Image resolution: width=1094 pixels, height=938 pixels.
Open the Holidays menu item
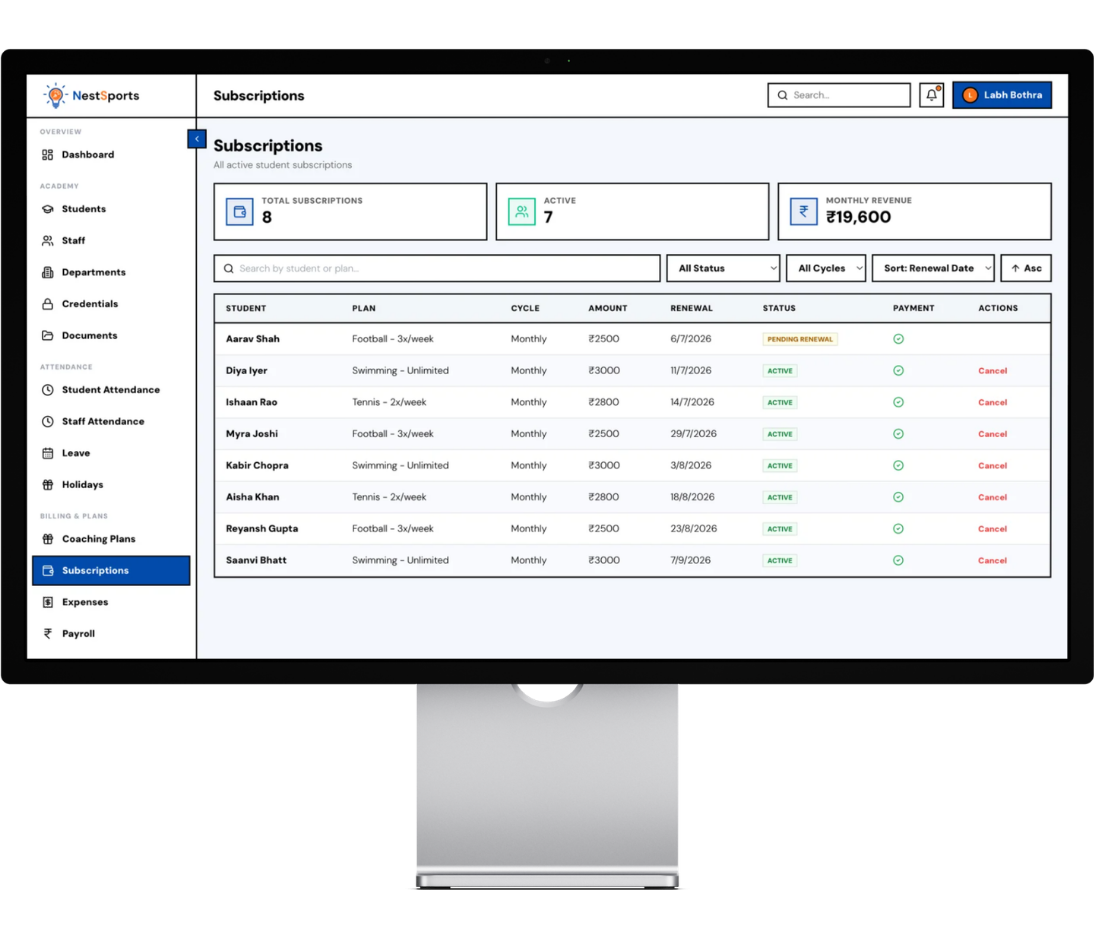pos(111,484)
